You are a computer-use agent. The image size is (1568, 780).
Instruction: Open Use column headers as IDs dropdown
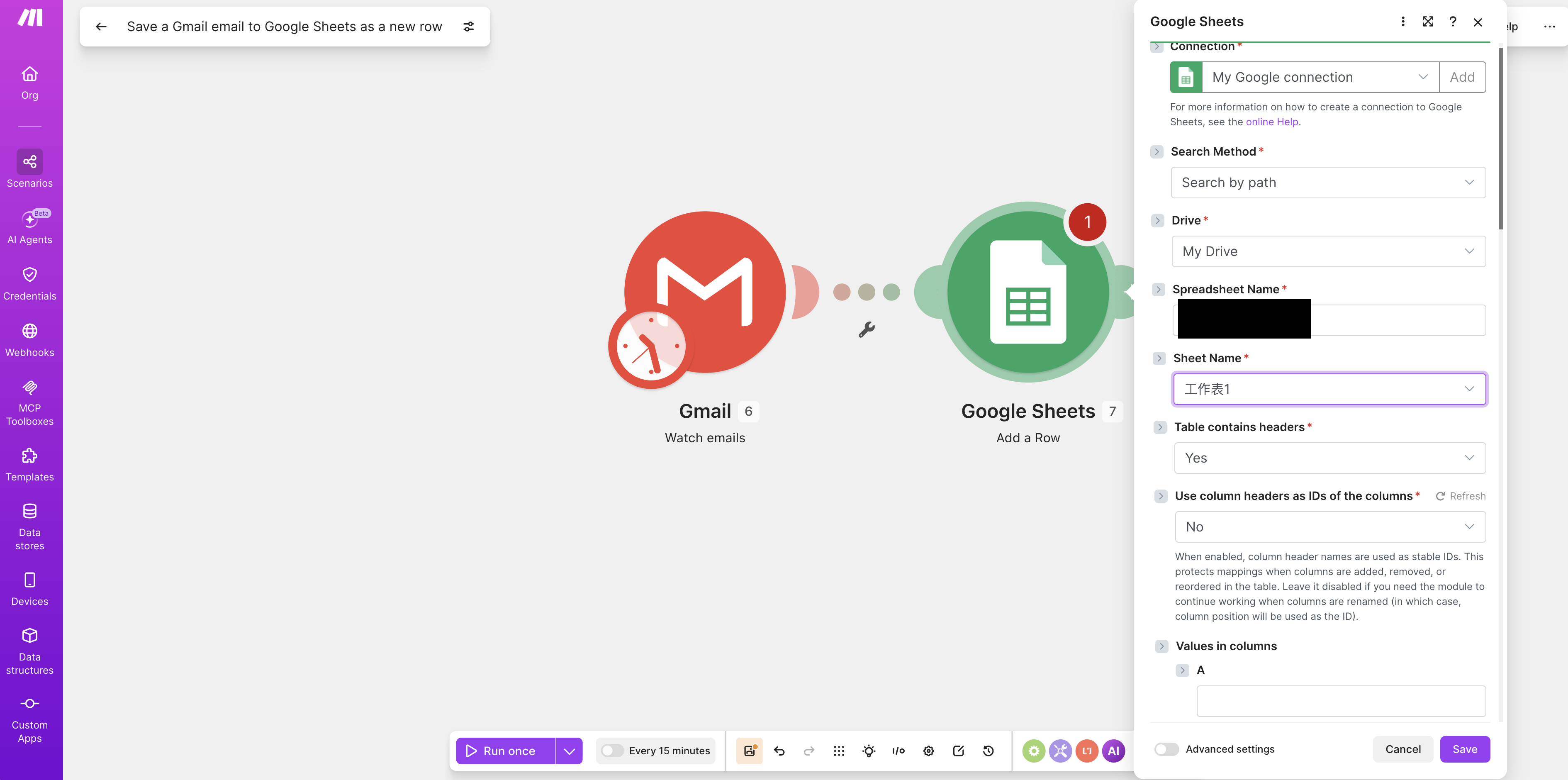tap(1330, 526)
